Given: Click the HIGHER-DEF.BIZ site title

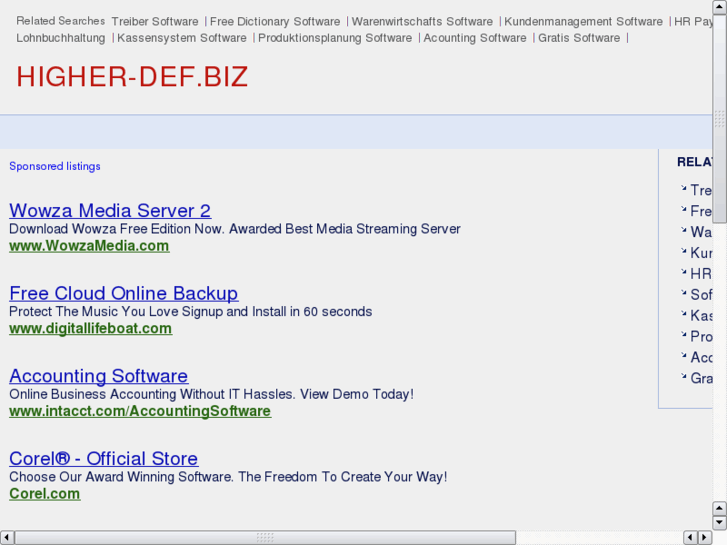Looking at the screenshot, I should (132, 77).
